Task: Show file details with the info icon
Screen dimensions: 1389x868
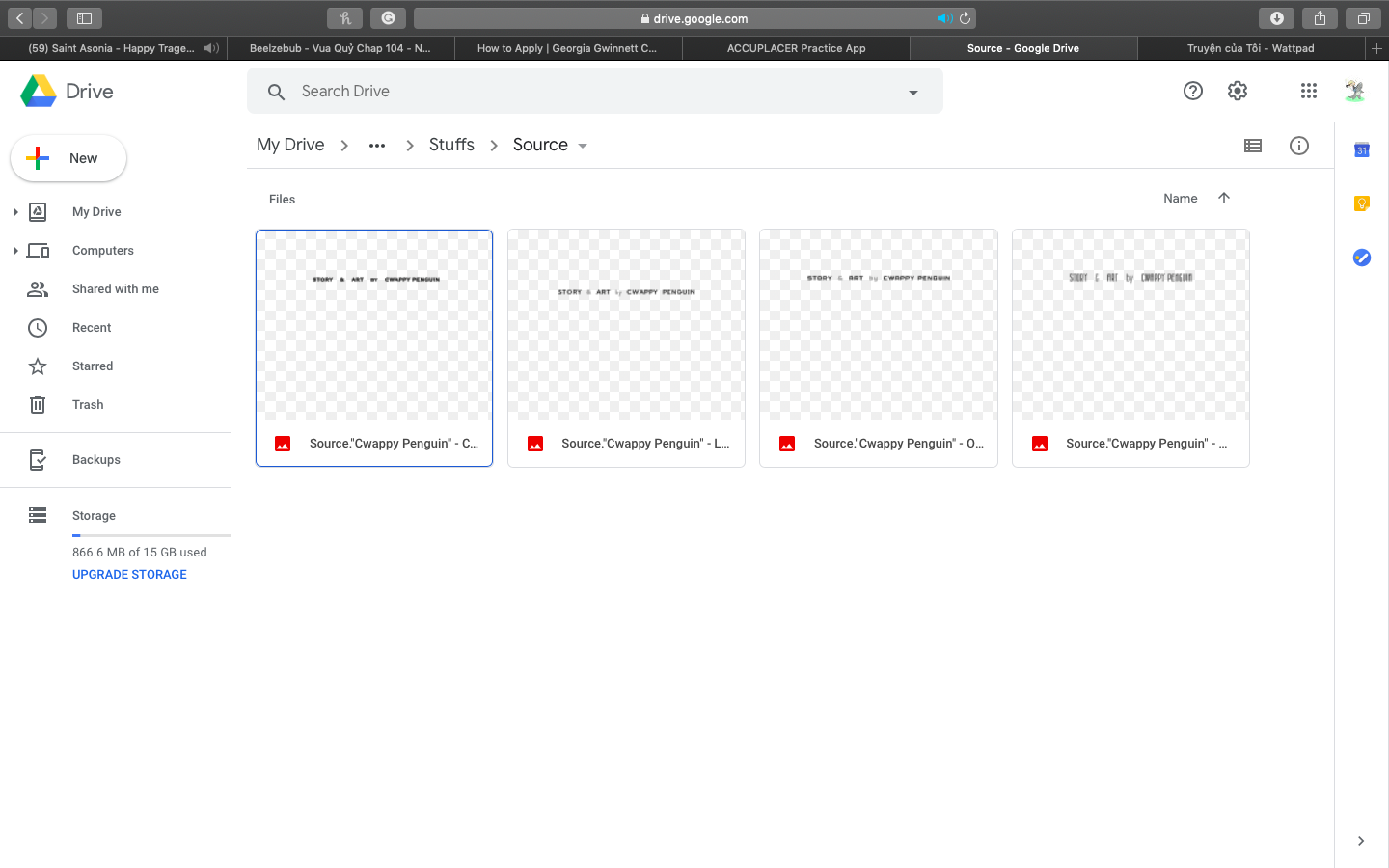Action: pos(1299,146)
